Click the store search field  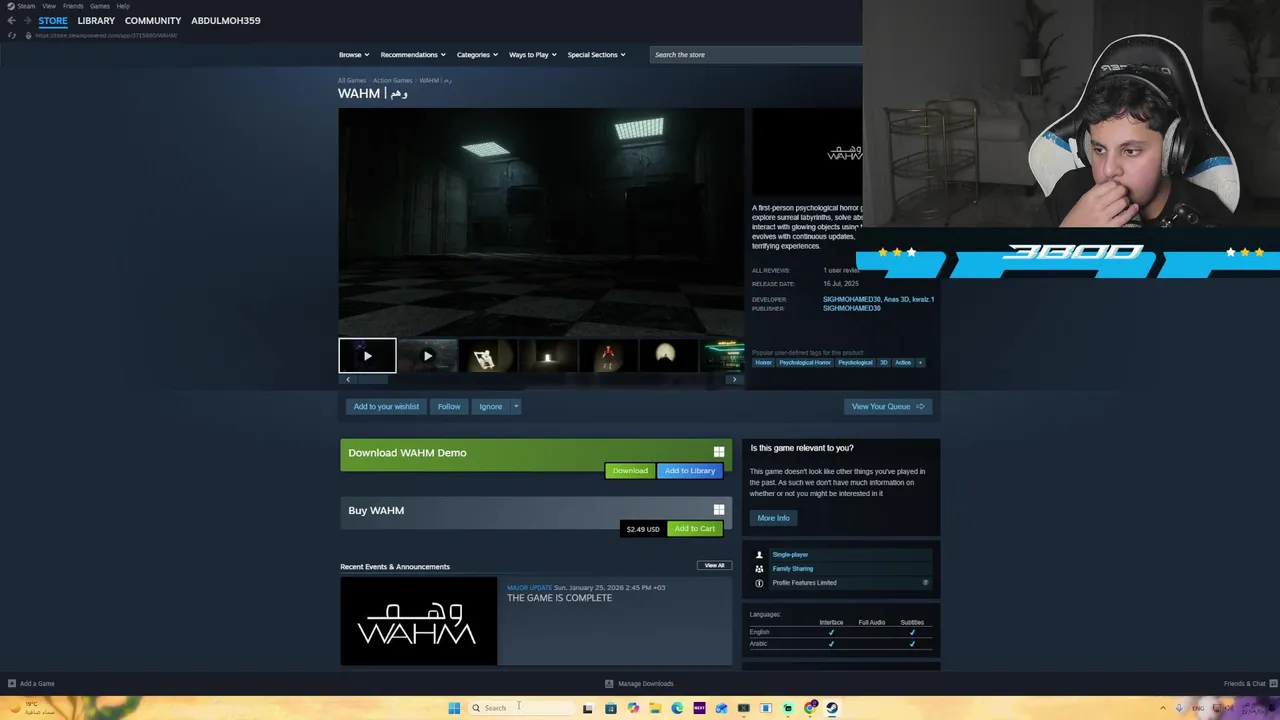[x=755, y=55]
